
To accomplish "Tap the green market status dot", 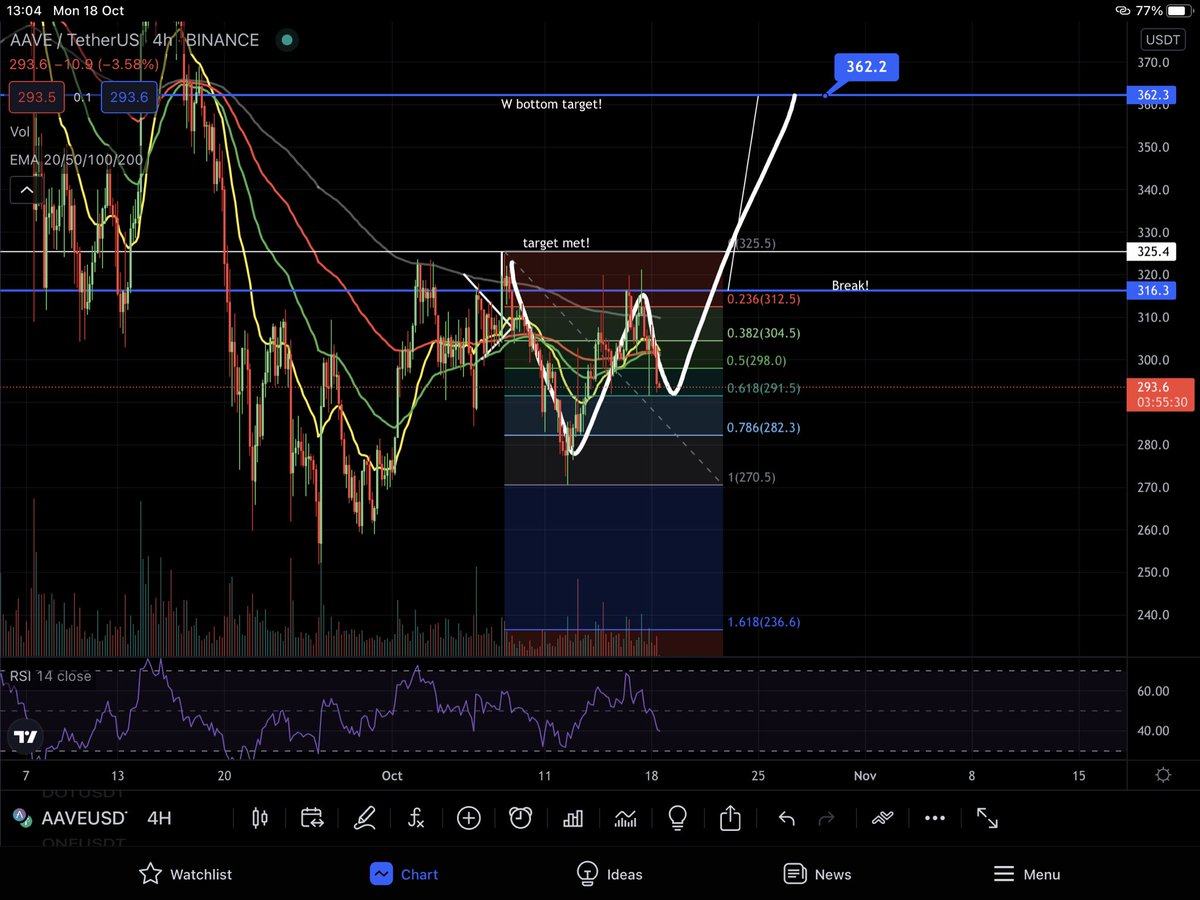I will click(x=287, y=41).
